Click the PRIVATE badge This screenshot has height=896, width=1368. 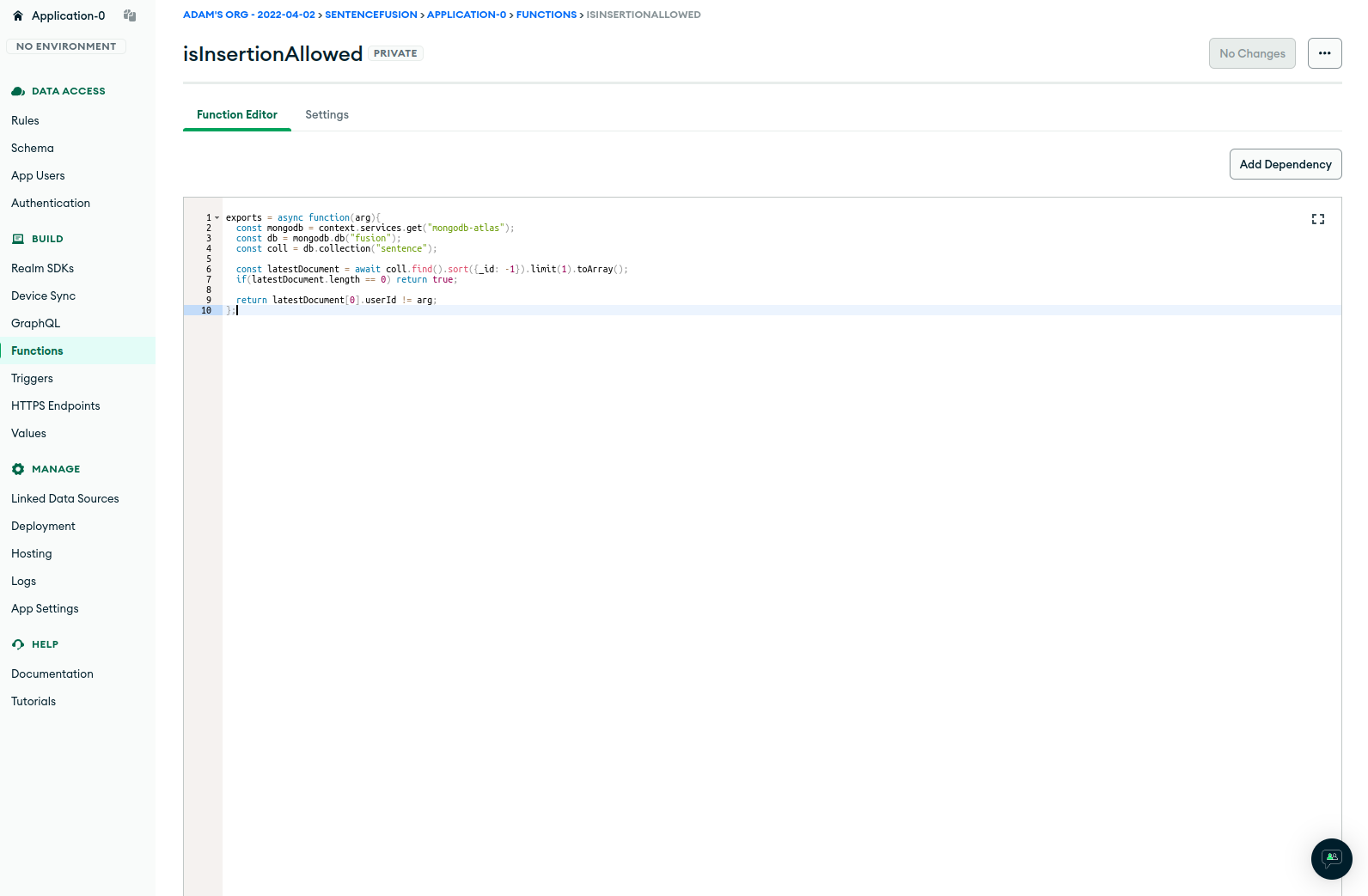(x=395, y=53)
